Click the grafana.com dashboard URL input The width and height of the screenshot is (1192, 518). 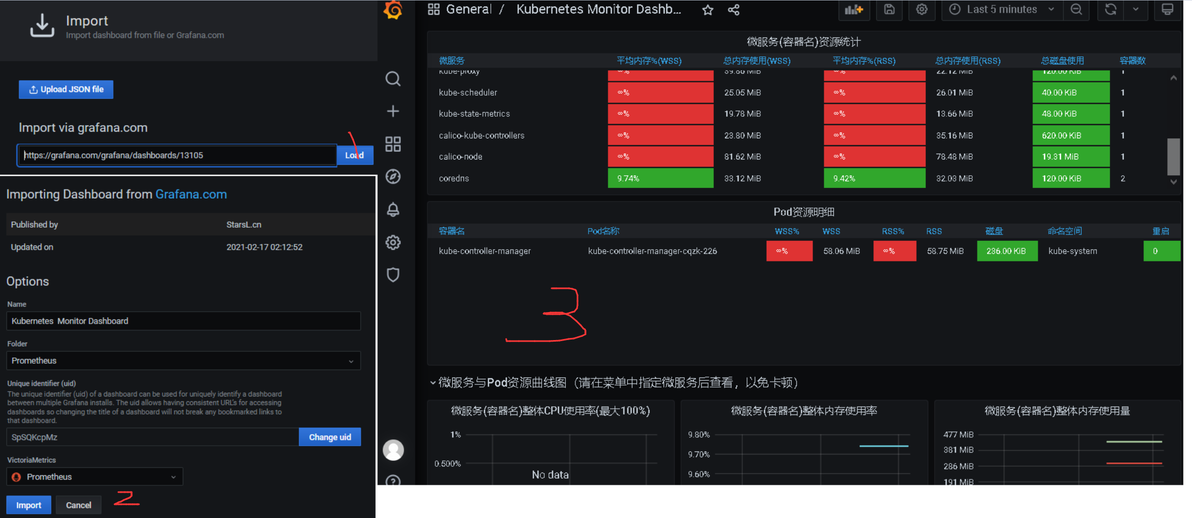[x=177, y=155]
